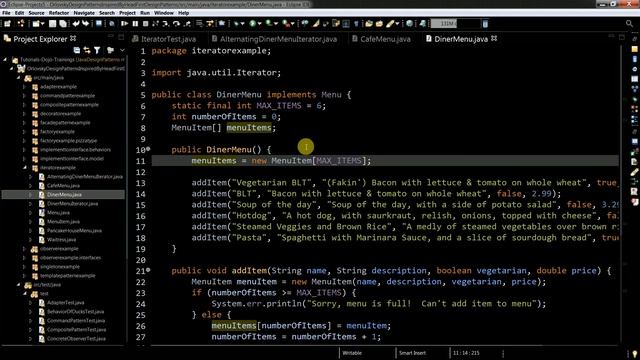Close the DinerMenu.java tab
Viewport: 640px width, 360px height.
[494, 38]
